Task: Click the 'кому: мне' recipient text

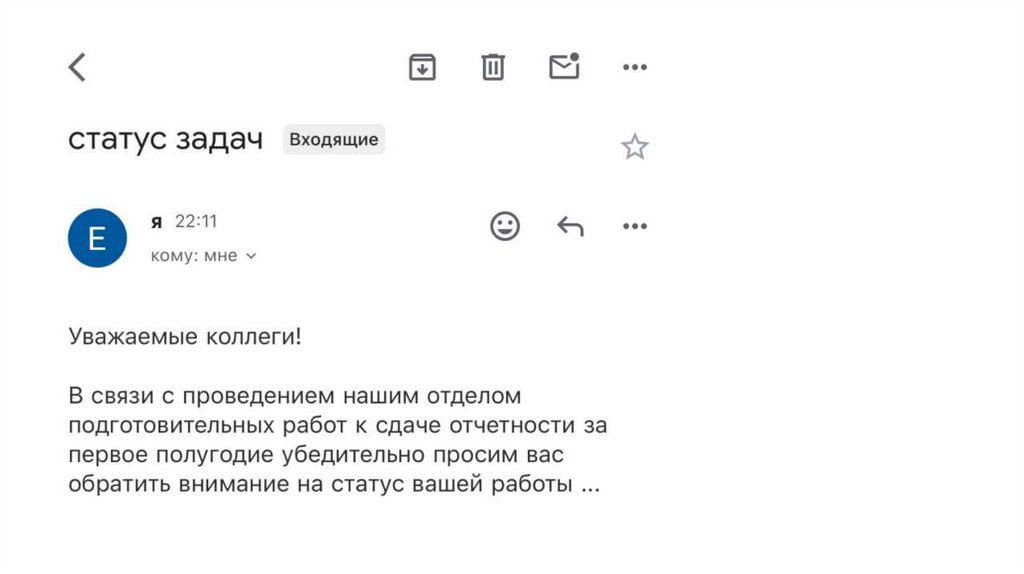Action: point(194,256)
